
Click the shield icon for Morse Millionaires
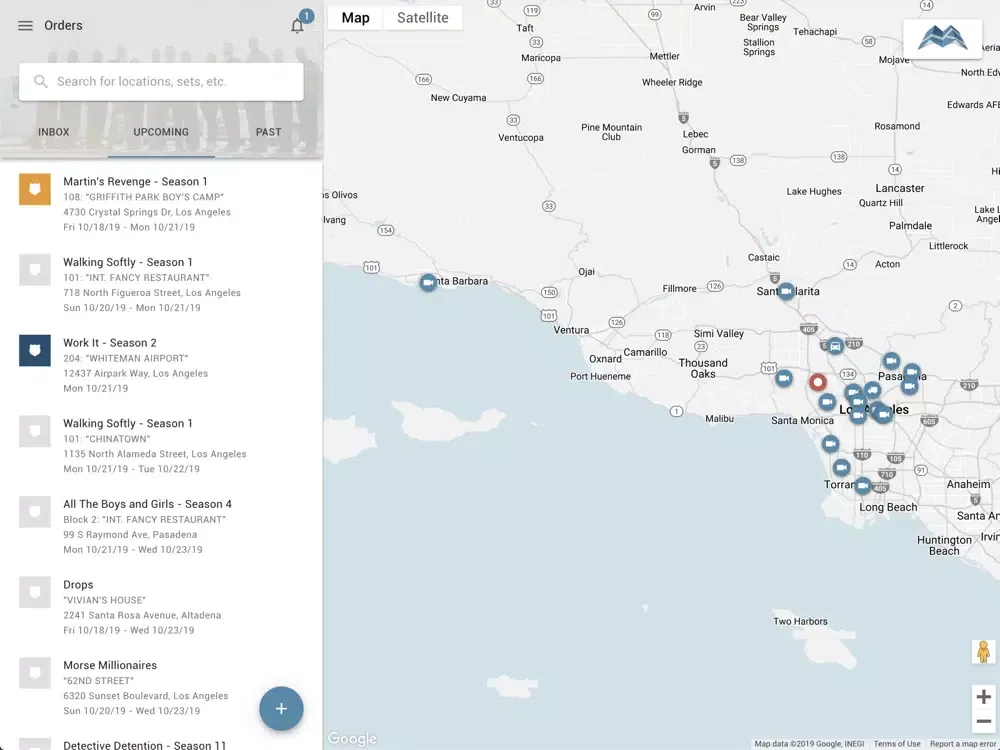[x=35, y=673]
